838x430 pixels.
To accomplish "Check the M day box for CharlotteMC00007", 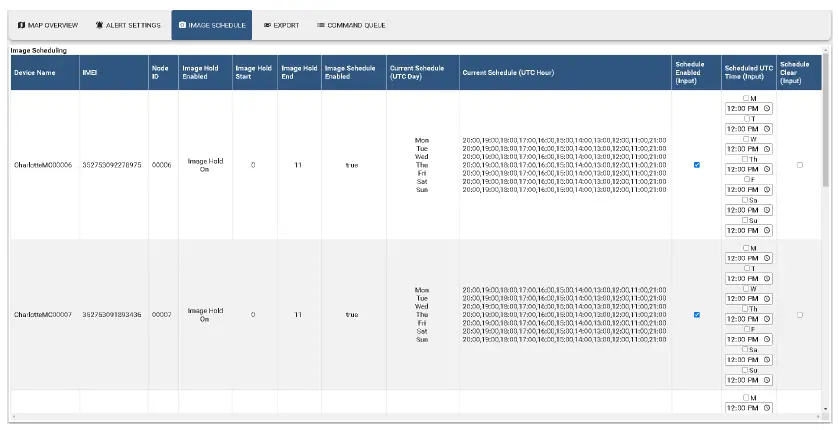I will [746, 248].
